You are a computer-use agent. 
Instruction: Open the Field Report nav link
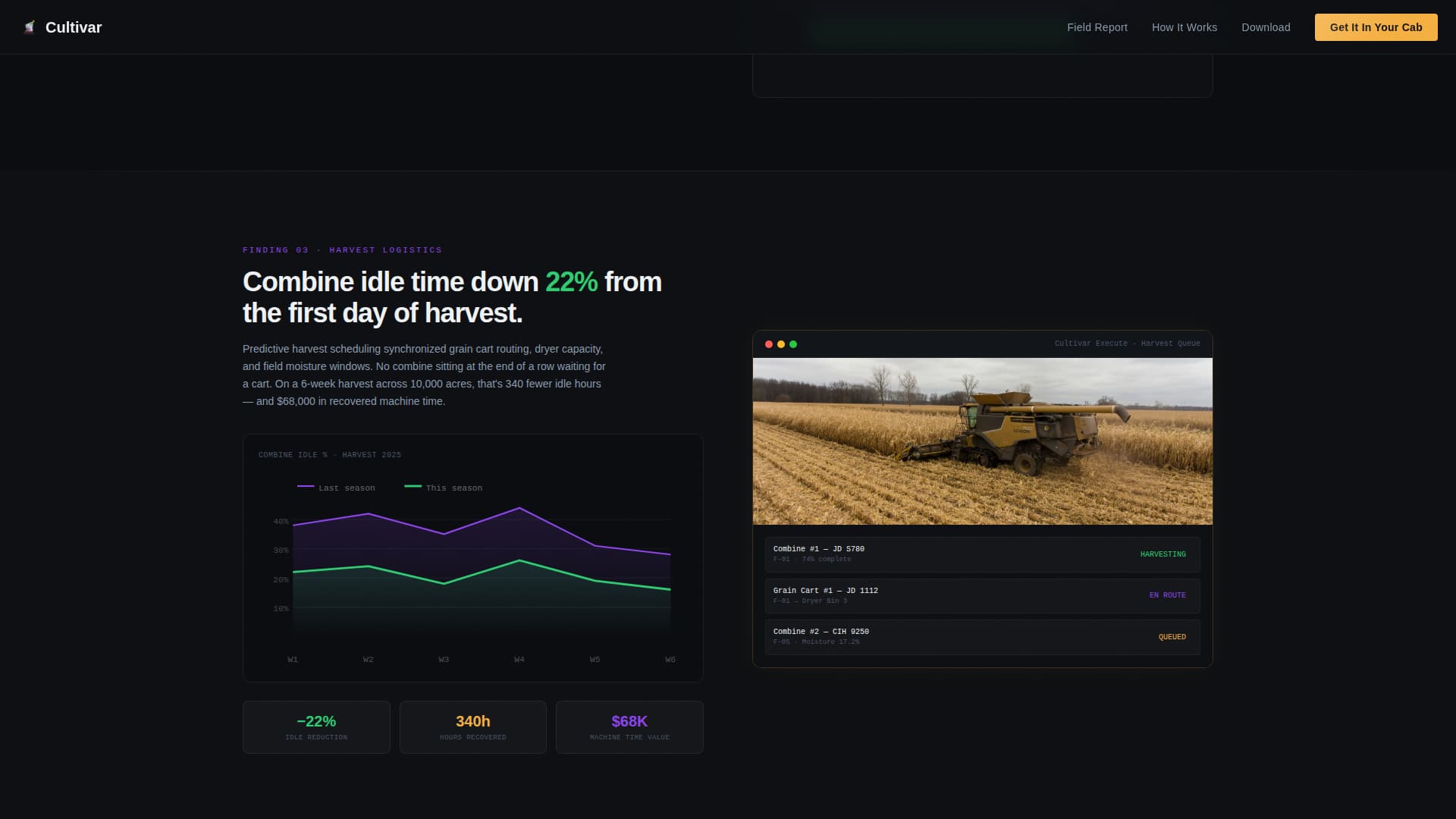pos(1097,27)
